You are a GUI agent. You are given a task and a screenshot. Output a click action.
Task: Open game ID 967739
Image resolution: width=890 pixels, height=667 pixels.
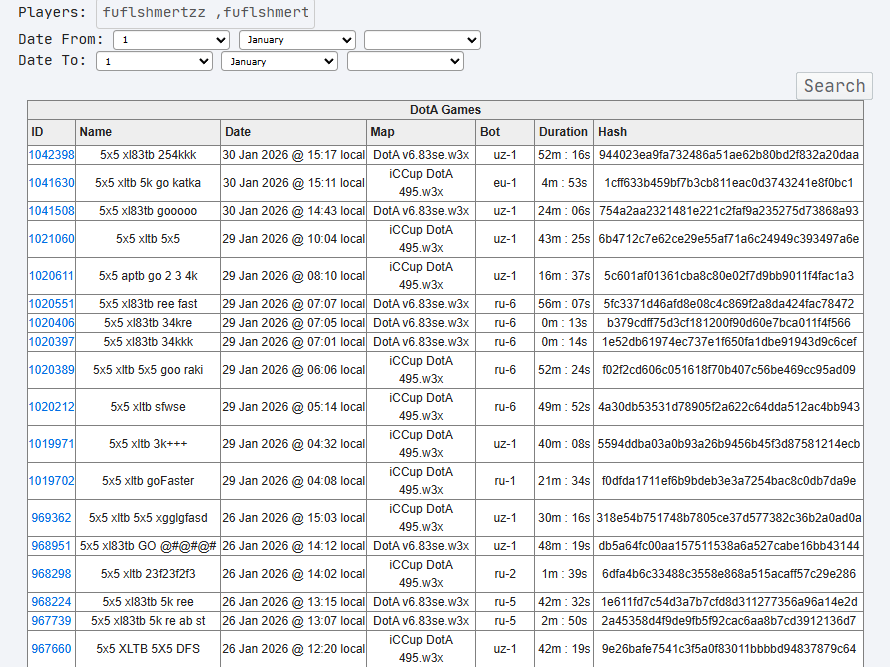51,621
